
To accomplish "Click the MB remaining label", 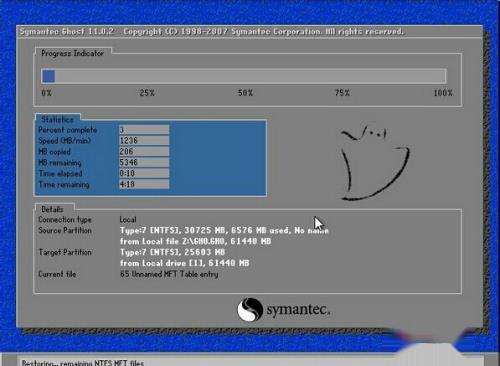I will pyautogui.click(x=60, y=163).
